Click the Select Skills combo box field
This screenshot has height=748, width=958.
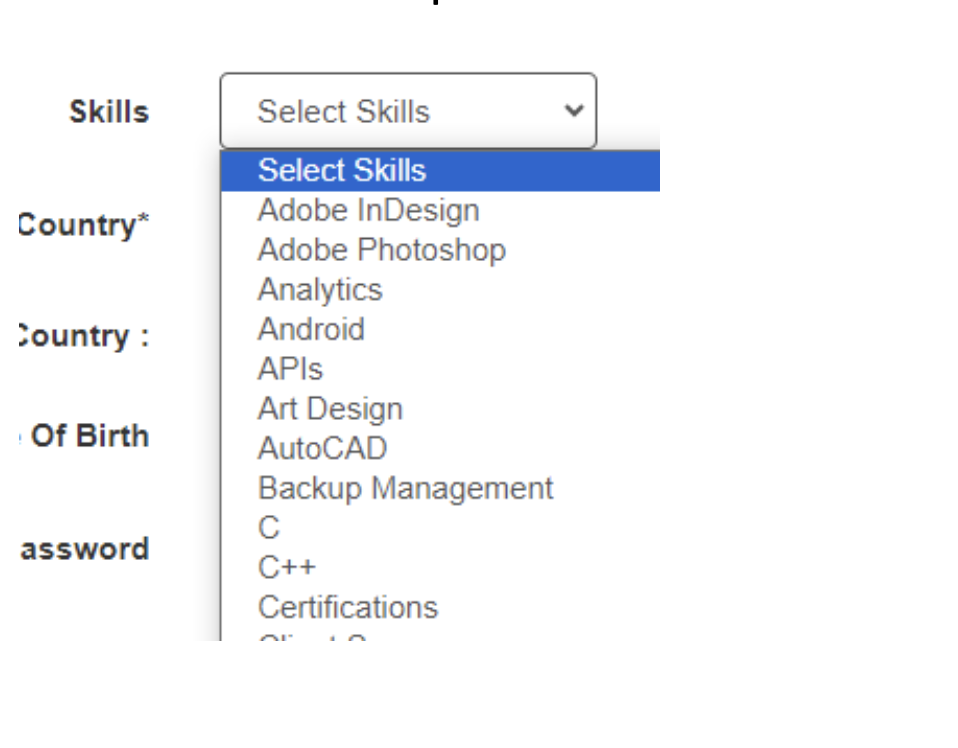tap(400, 111)
